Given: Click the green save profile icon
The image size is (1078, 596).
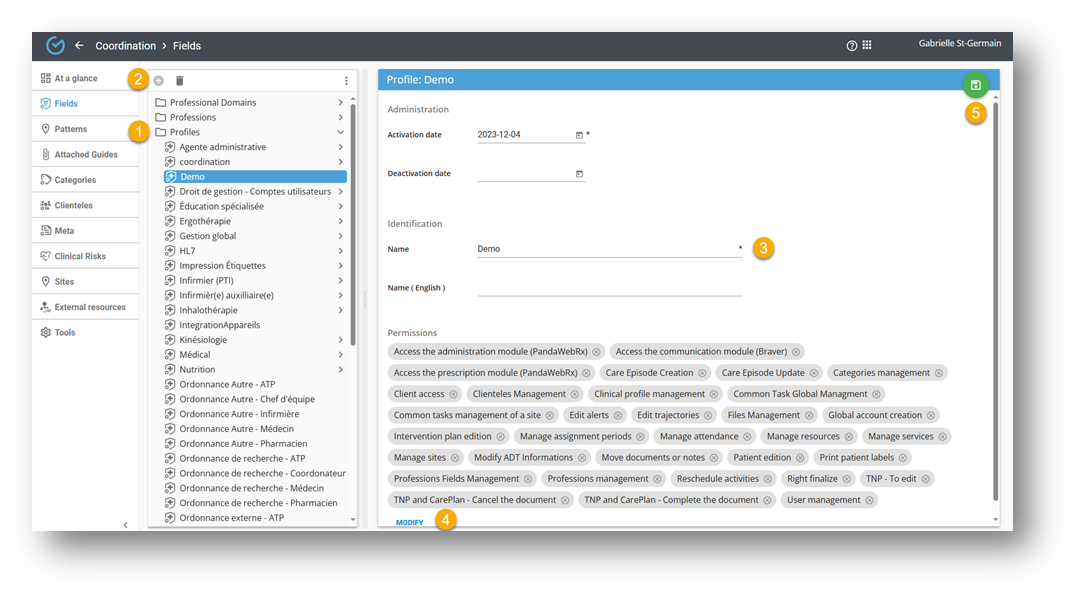Looking at the screenshot, I should 975,85.
